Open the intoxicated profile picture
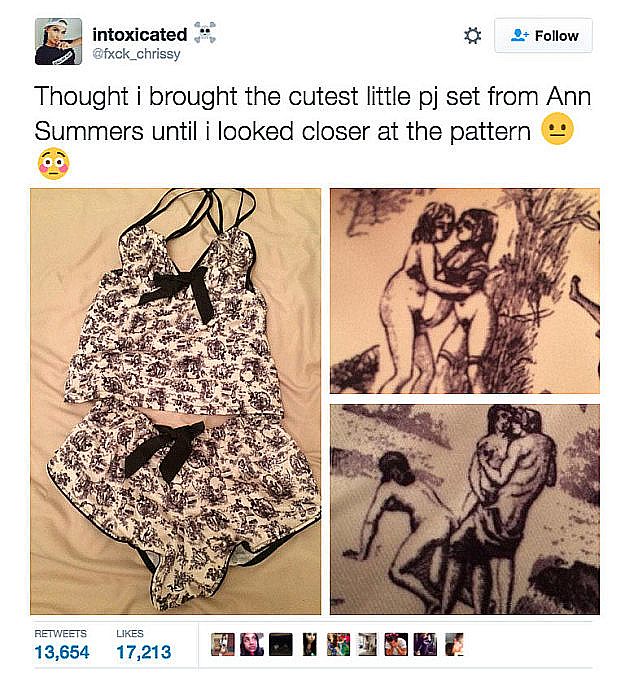This screenshot has width=624, height=677. (58, 43)
